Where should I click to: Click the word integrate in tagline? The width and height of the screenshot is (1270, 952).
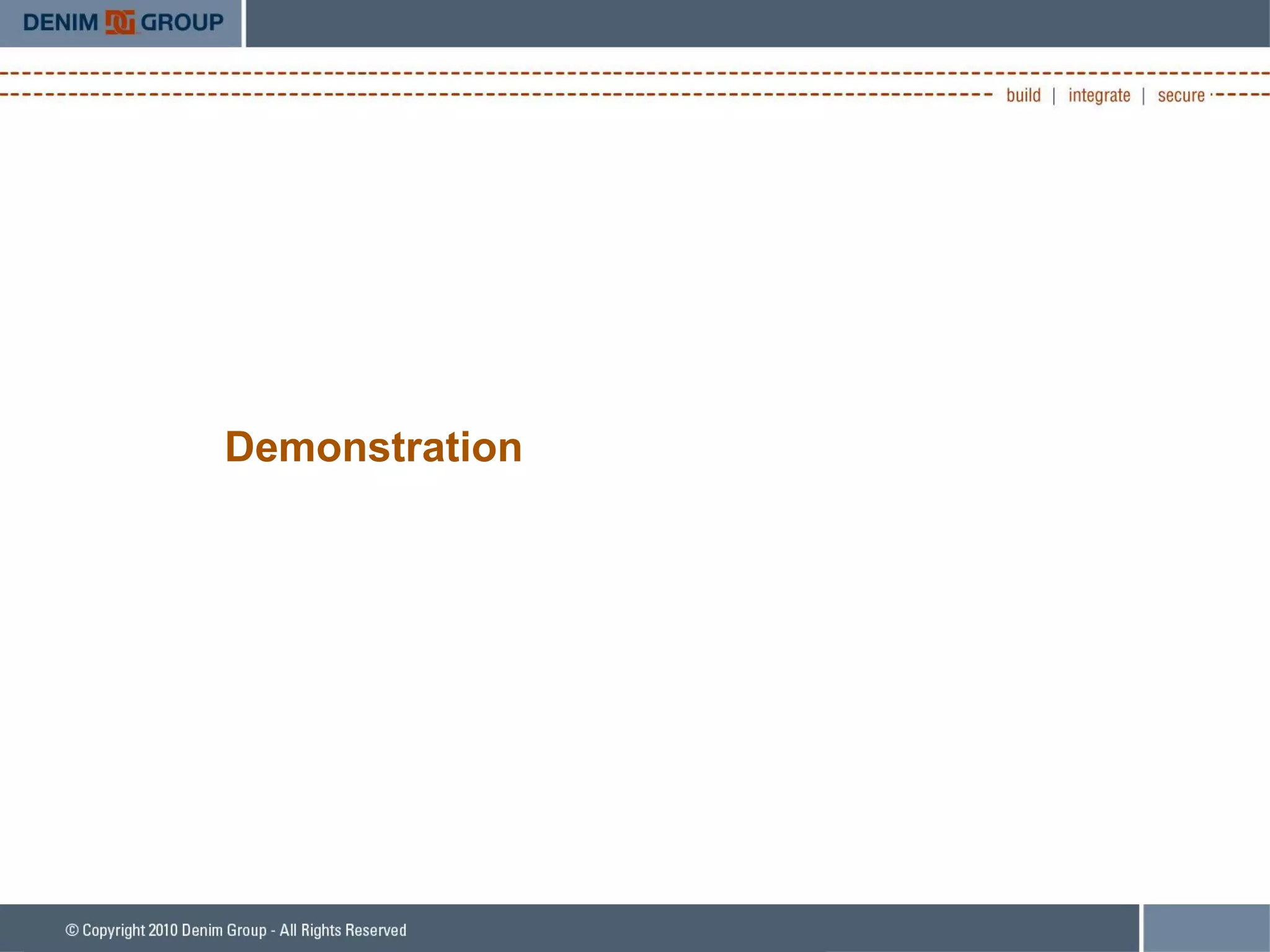(x=1099, y=95)
